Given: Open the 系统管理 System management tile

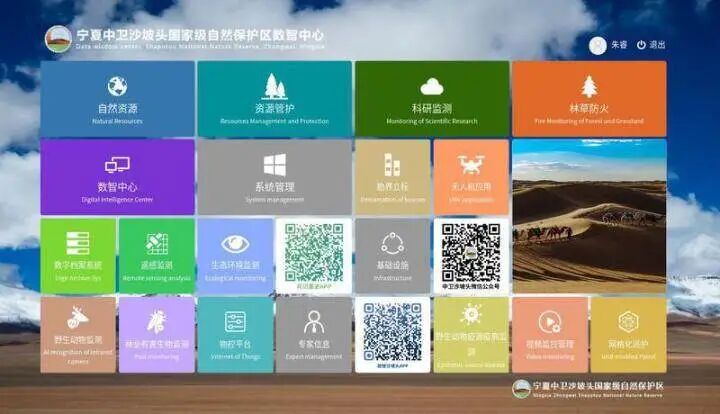Looking at the screenshot, I should click(x=275, y=177).
